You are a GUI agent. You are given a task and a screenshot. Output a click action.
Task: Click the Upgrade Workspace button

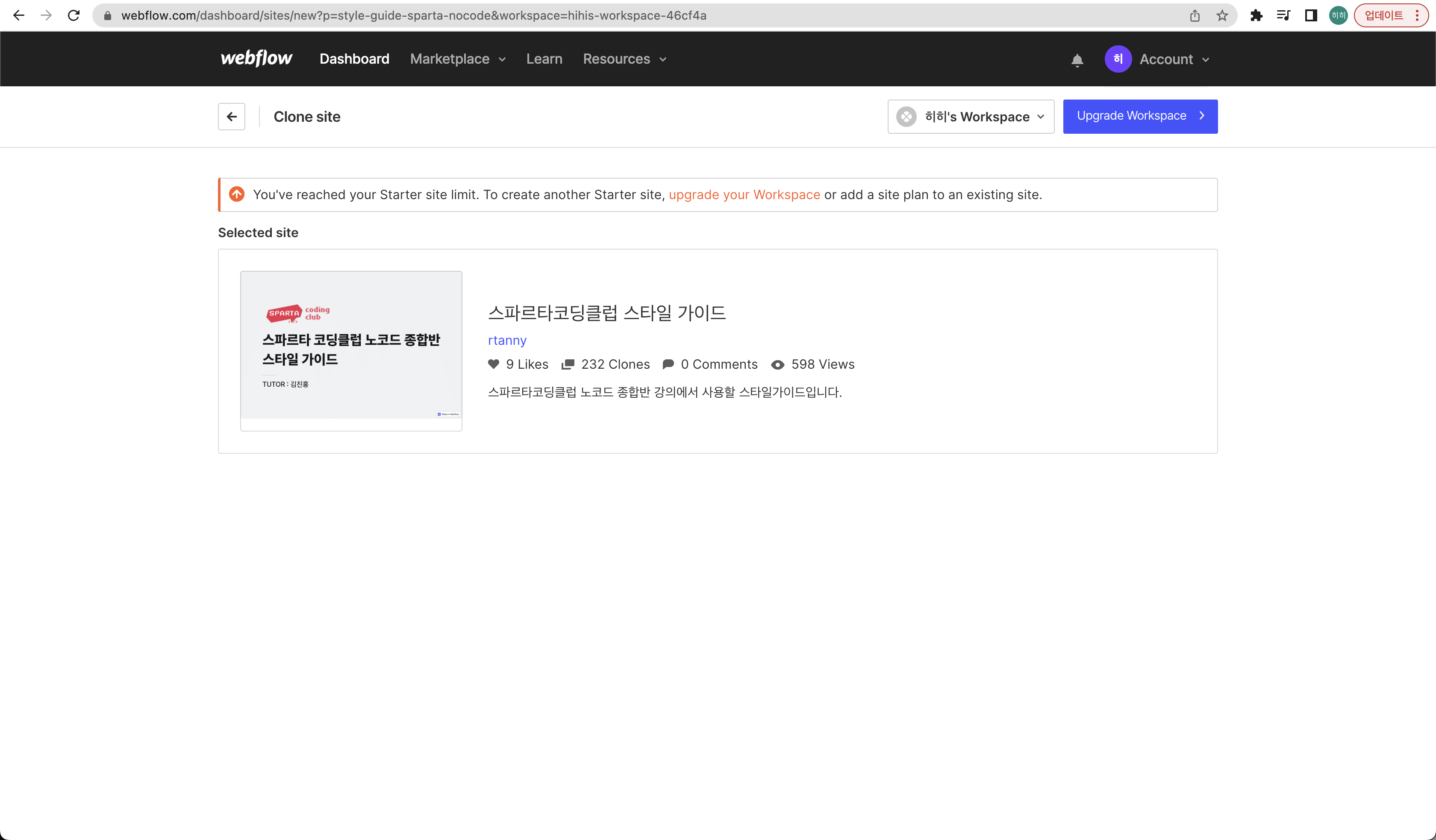[1140, 116]
